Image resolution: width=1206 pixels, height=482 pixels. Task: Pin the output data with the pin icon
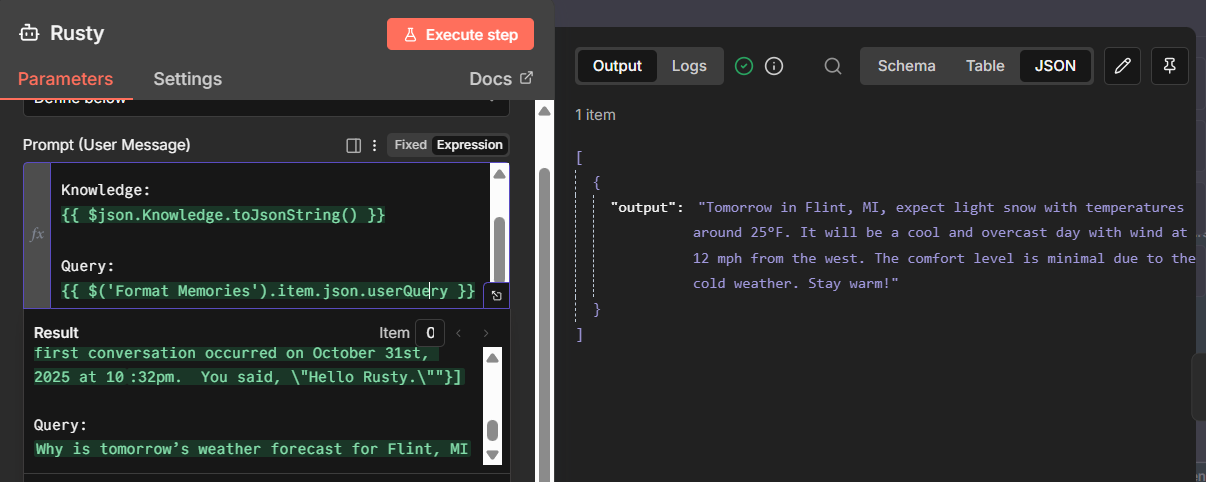pos(1169,66)
